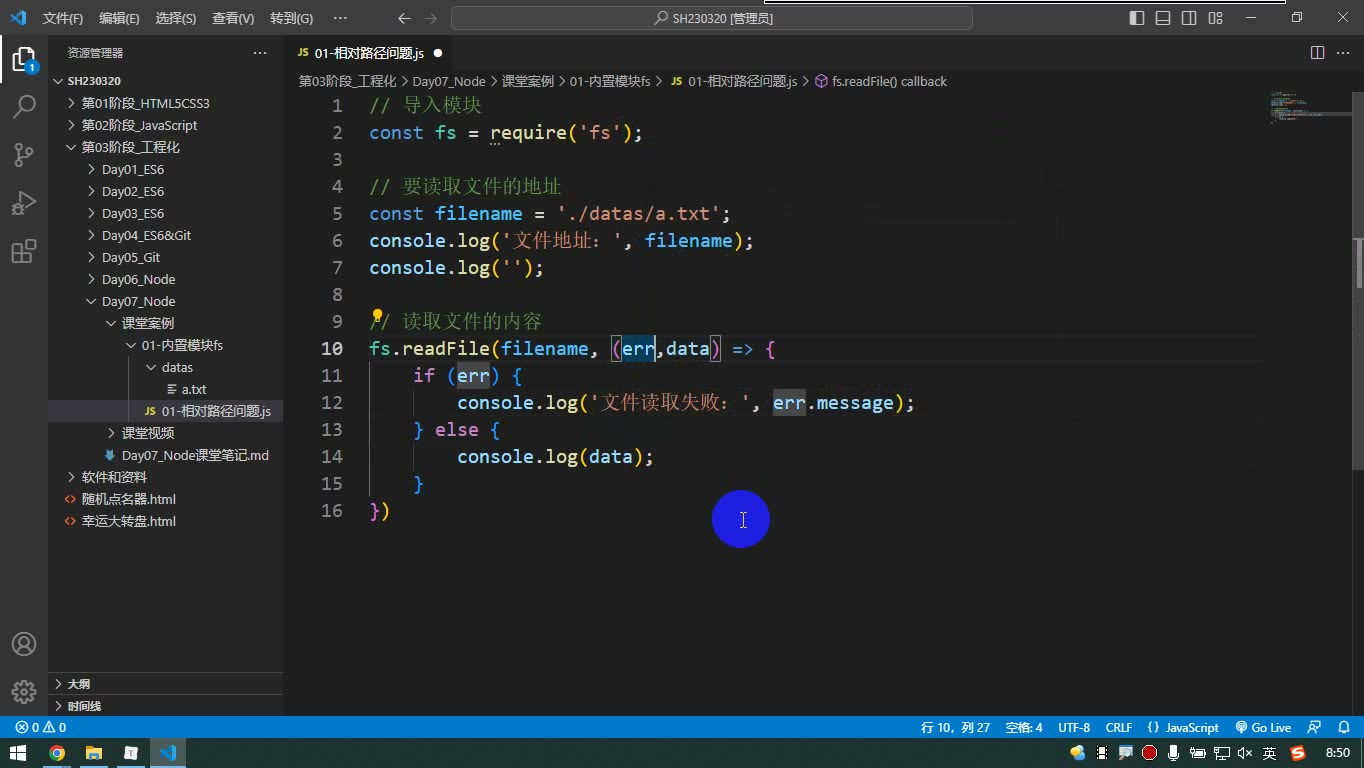Viewport: 1364px width, 768px height.
Task: Open the 查看(V) menu
Action: (233, 18)
